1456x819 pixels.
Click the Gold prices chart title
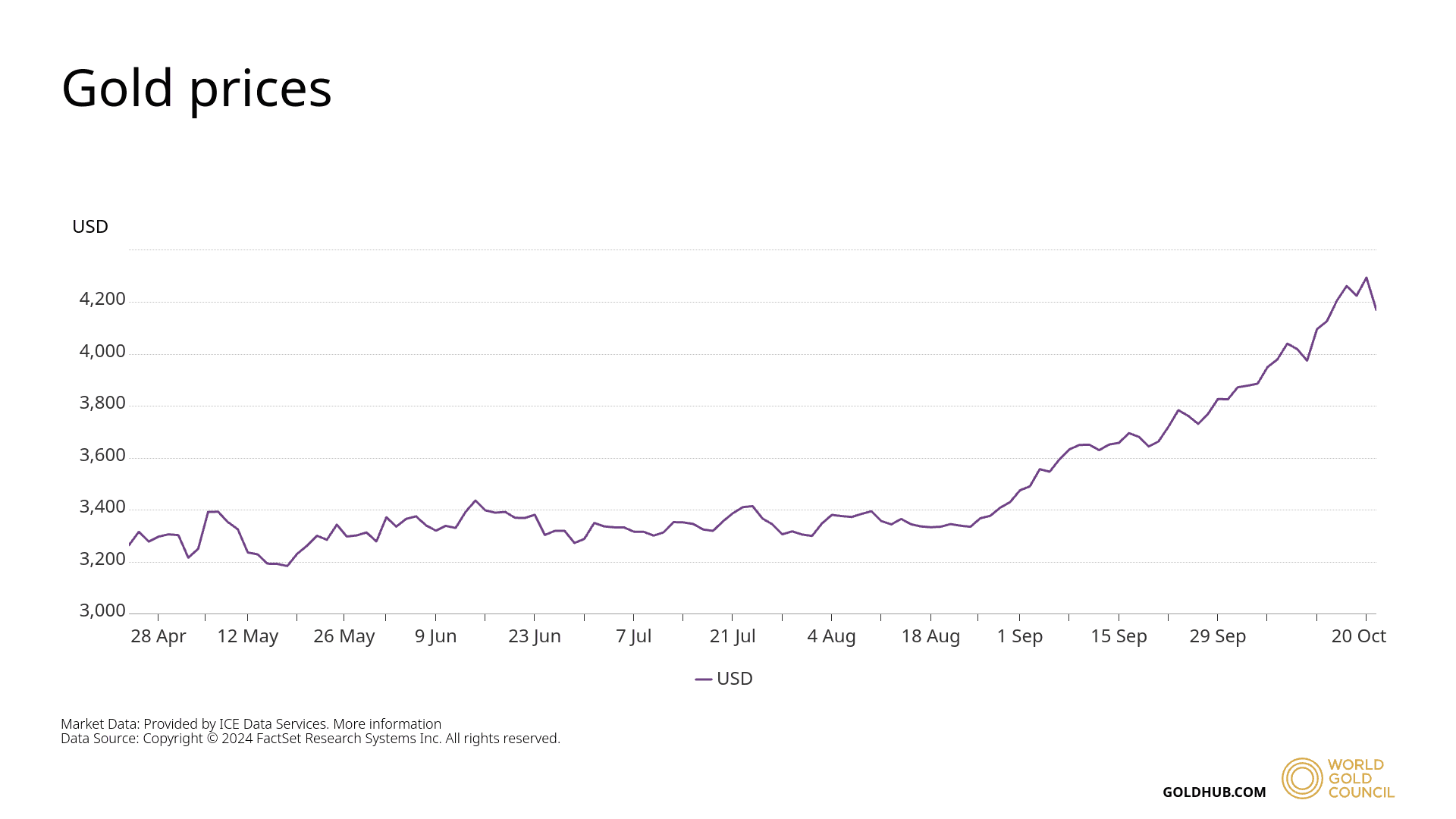point(196,88)
